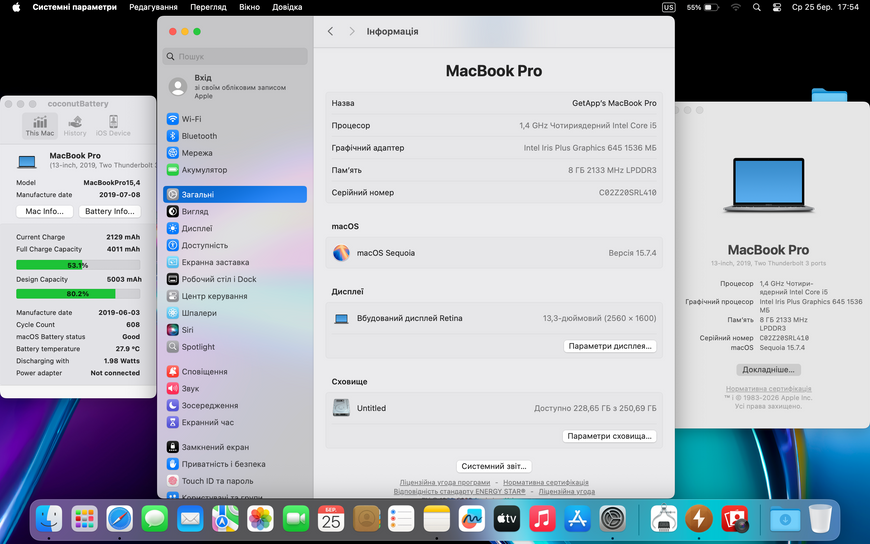Open the Trash in Dock

pos(820,519)
